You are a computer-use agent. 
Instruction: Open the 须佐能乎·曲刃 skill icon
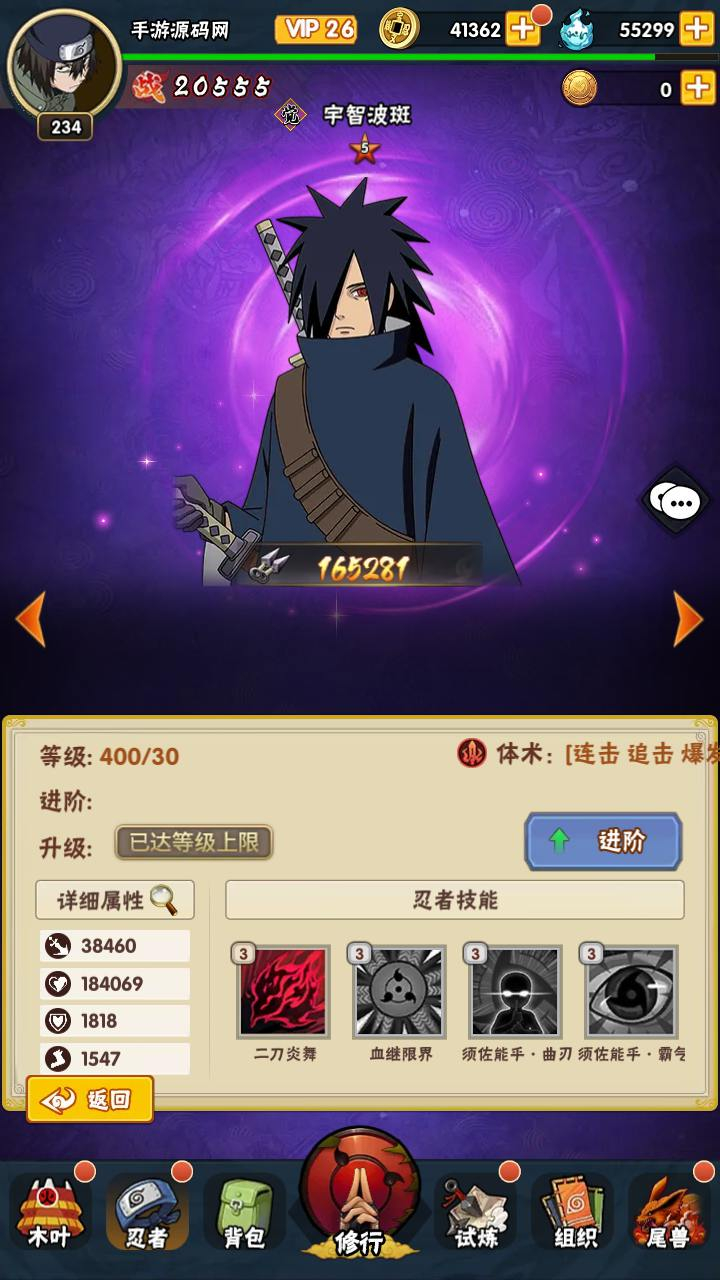pyautogui.click(x=516, y=991)
